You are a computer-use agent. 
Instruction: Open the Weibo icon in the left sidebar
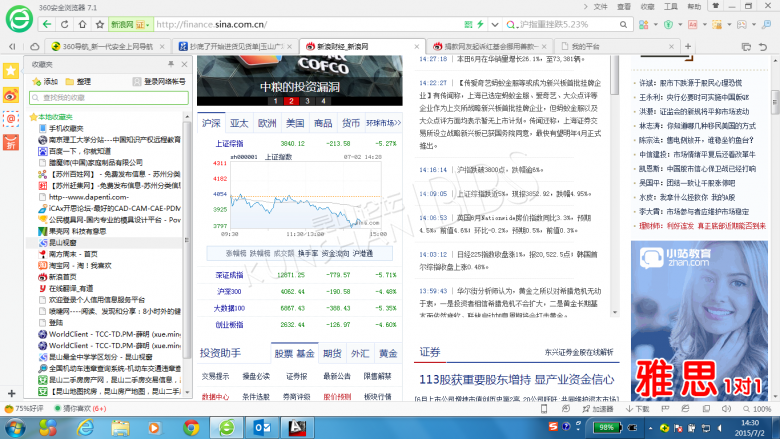coord(10,94)
